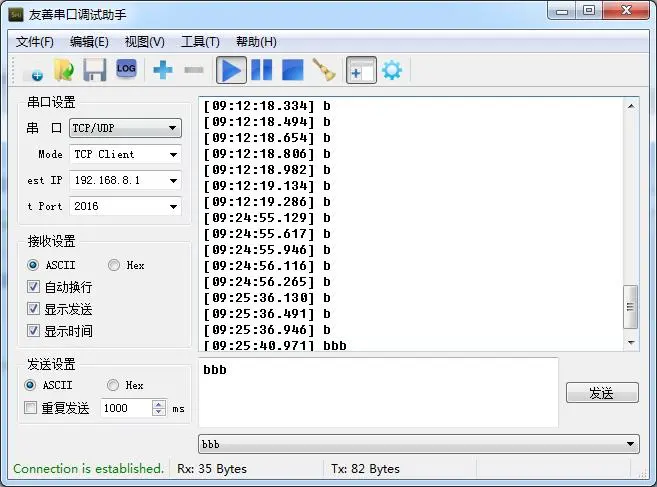Enable the 重复发送 checkbox
657x487 pixels.
pyautogui.click(x=31, y=408)
